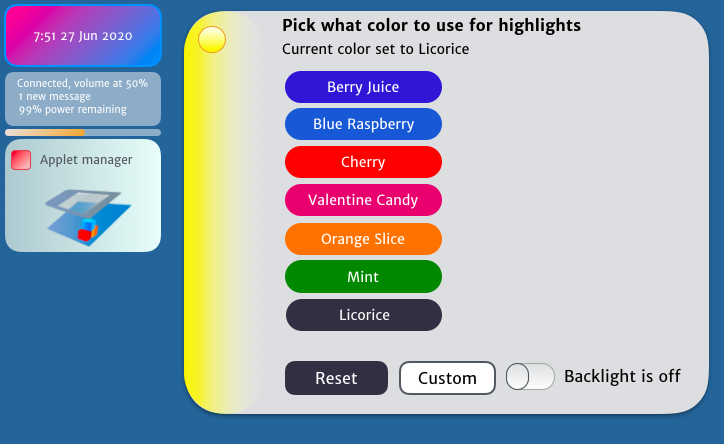Click the date and time widget
Viewport: 724px width, 444px height.
point(83,36)
